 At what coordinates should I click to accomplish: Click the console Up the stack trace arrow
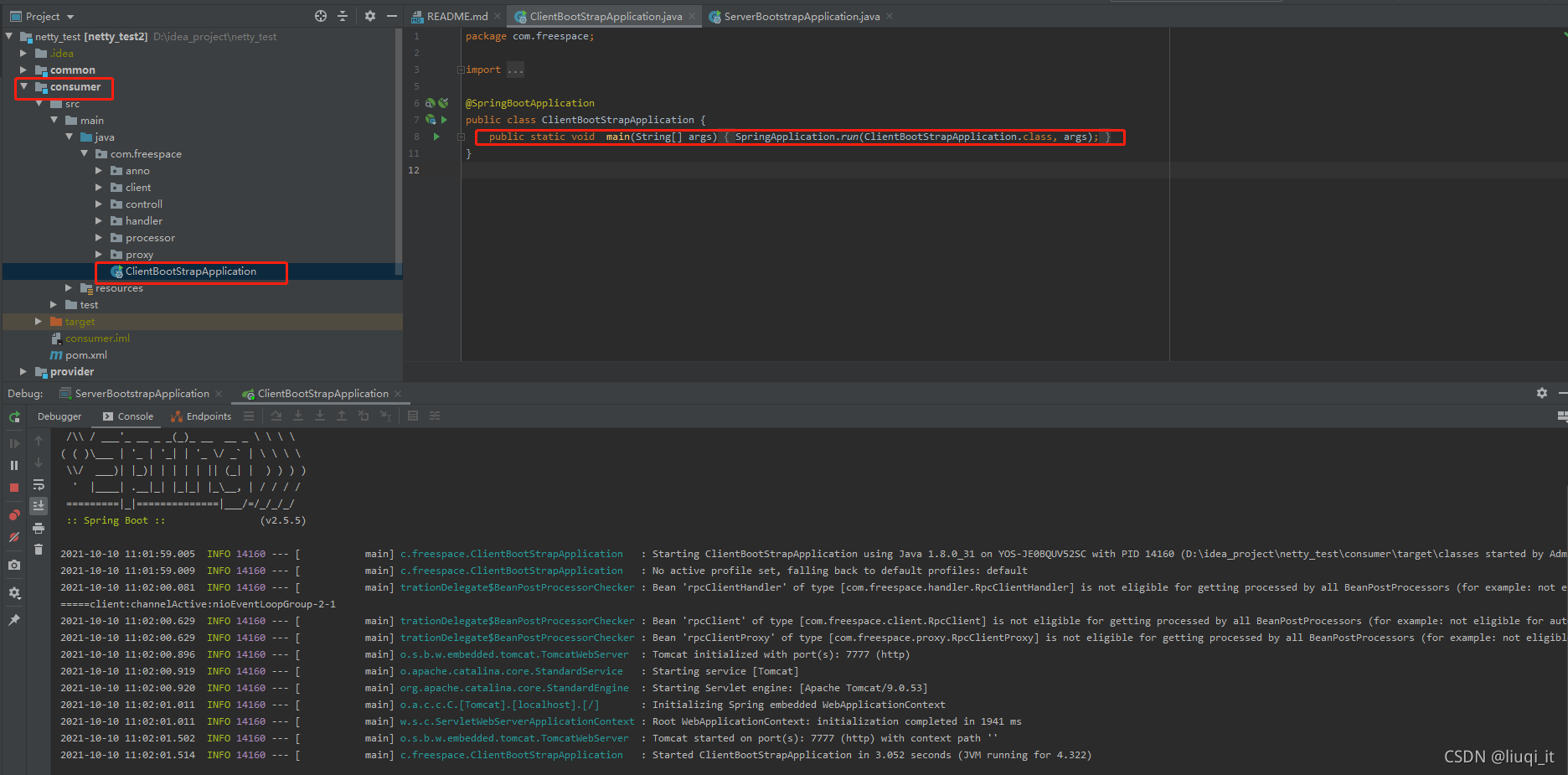[39, 440]
